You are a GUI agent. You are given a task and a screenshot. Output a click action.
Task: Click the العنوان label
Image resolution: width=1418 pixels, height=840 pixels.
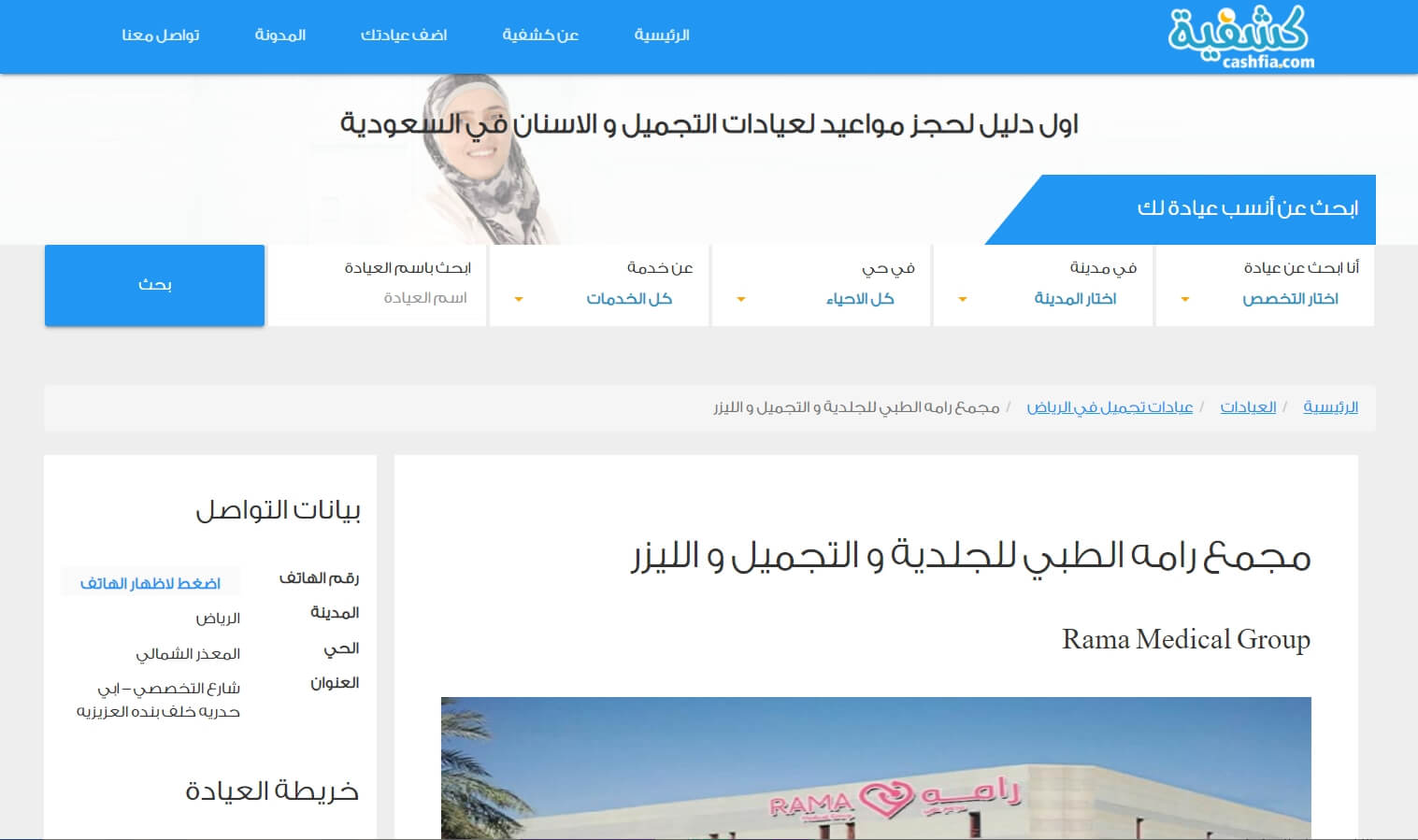pos(335,683)
